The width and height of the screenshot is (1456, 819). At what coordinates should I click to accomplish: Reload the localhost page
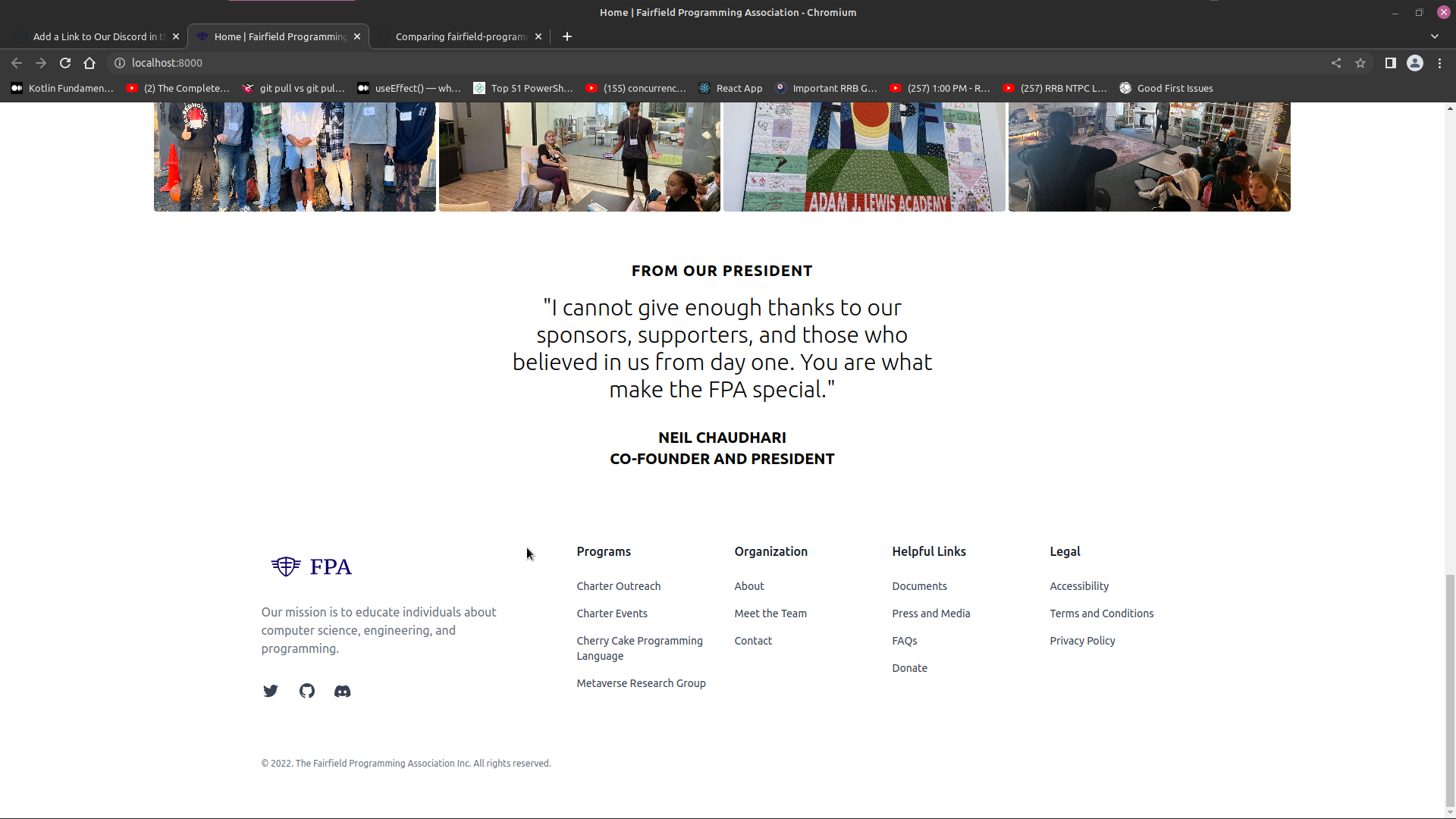(x=65, y=63)
